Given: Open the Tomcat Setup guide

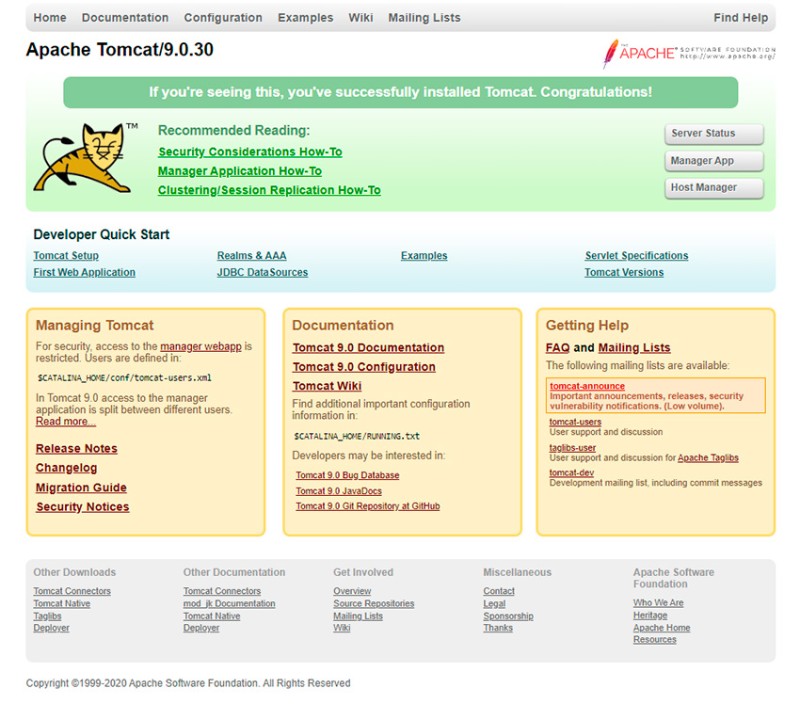Looking at the screenshot, I should [64, 255].
